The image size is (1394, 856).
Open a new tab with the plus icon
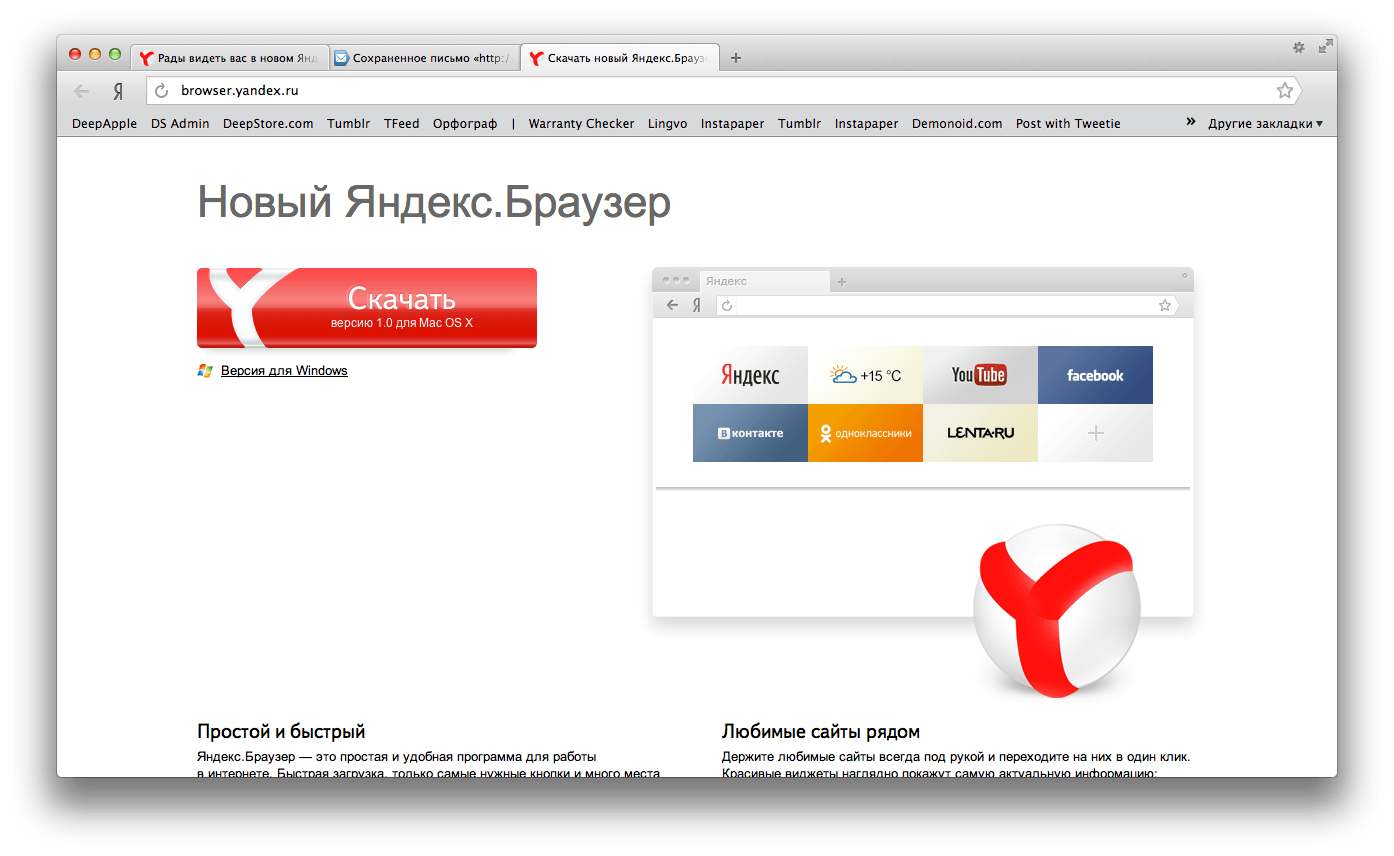point(735,57)
